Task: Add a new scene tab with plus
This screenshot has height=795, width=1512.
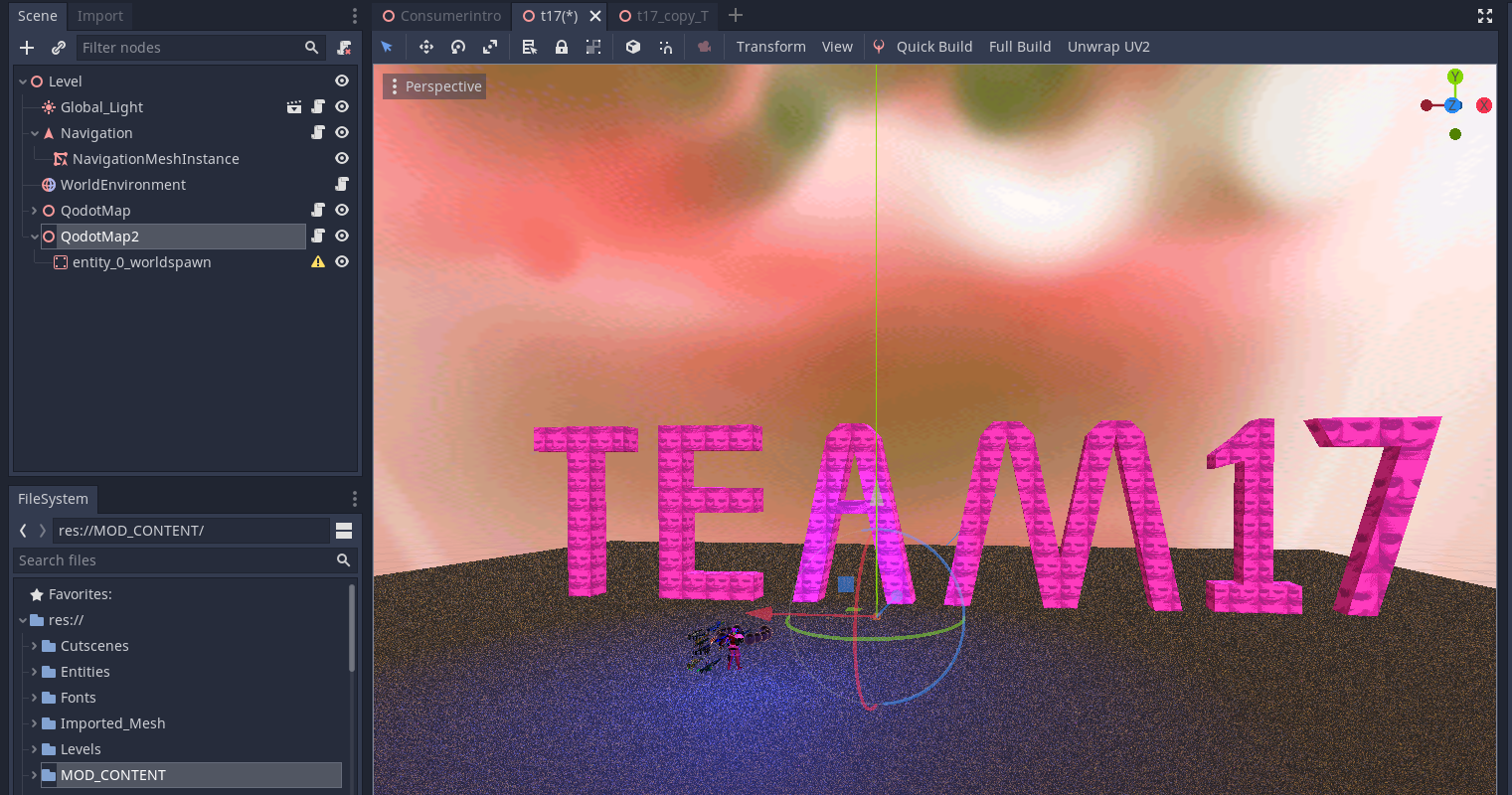Action: (736, 15)
